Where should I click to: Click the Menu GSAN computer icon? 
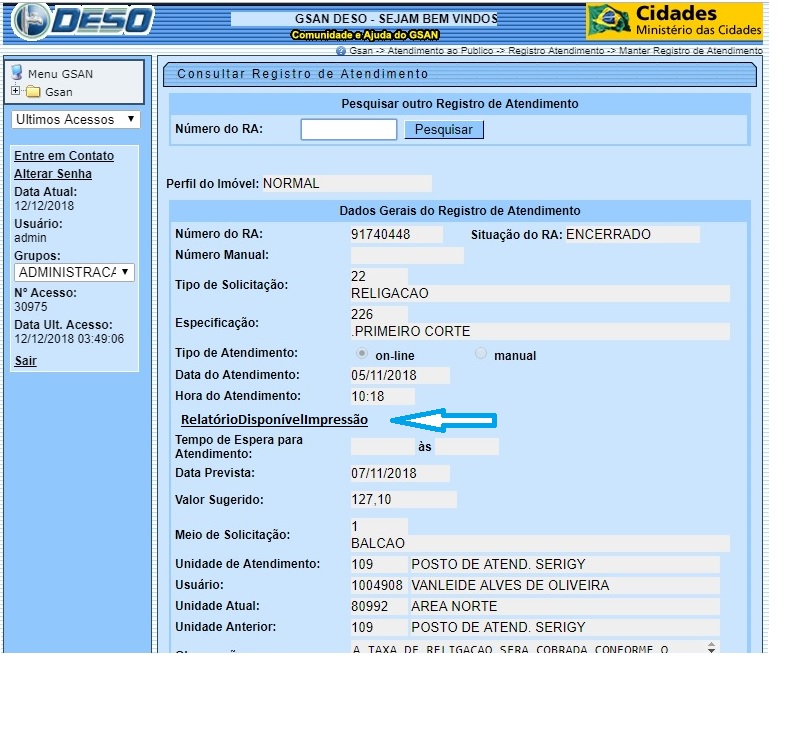point(17,73)
